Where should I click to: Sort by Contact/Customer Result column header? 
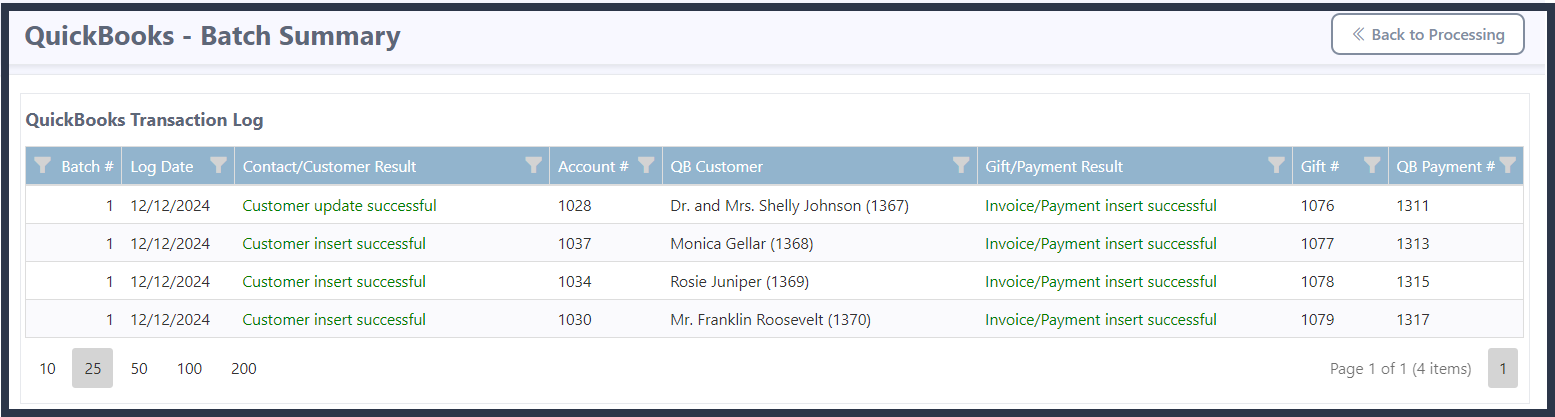coord(329,167)
